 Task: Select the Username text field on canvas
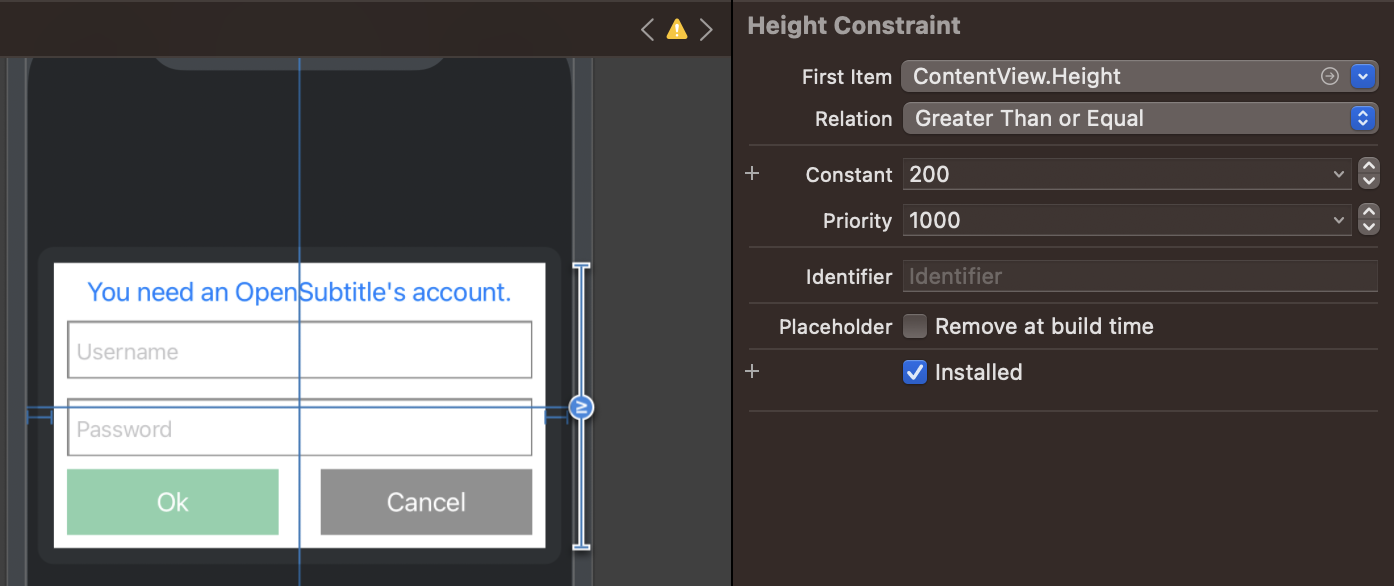tap(299, 350)
